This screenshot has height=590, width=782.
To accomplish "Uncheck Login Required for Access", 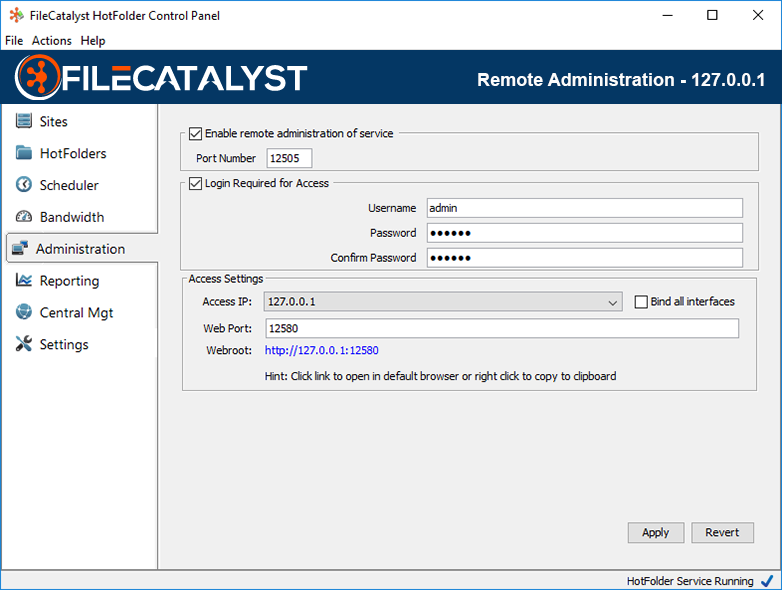I will (x=195, y=183).
